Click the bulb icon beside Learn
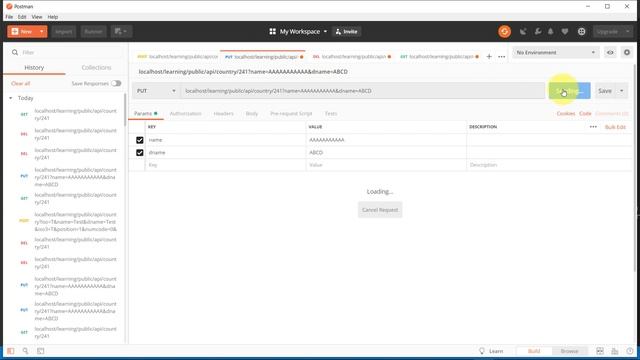 point(482,351)
